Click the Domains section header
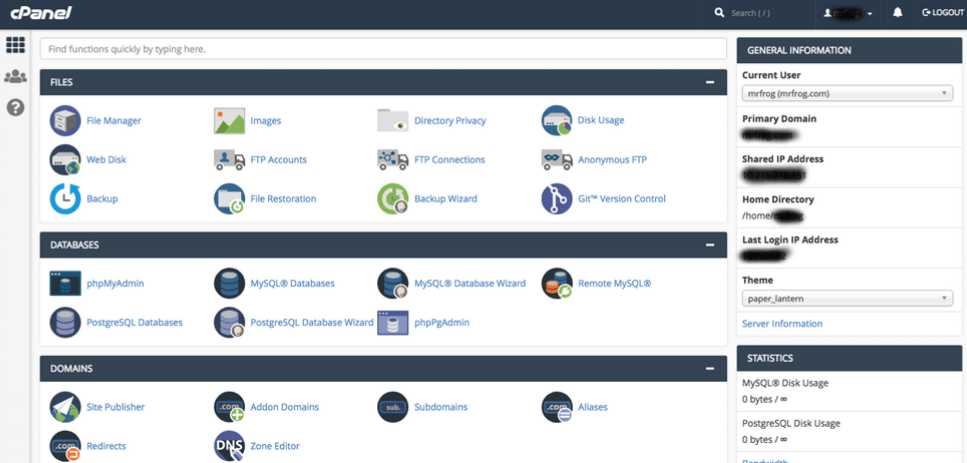The image size is (967, 463). point(383,369)
